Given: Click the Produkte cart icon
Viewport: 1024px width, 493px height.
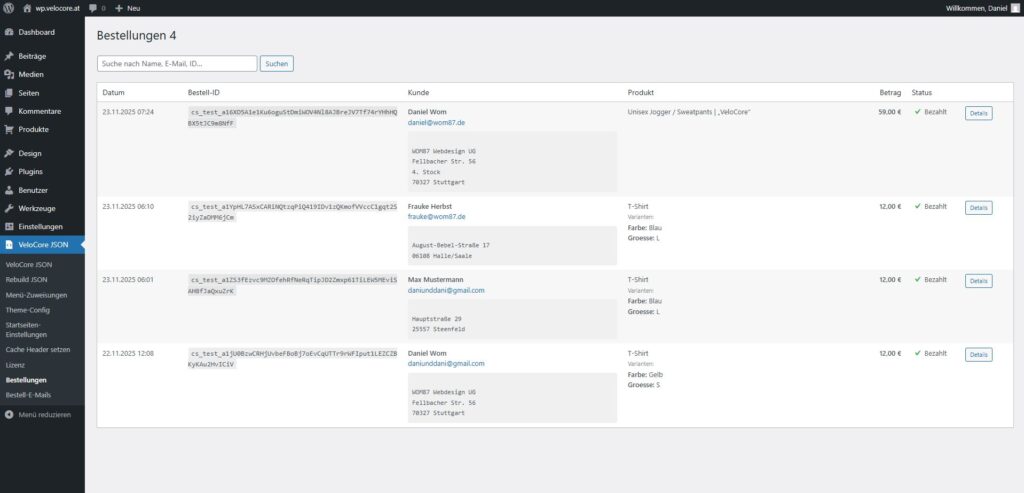Looking at the screenshot, I should click(9, 129).
